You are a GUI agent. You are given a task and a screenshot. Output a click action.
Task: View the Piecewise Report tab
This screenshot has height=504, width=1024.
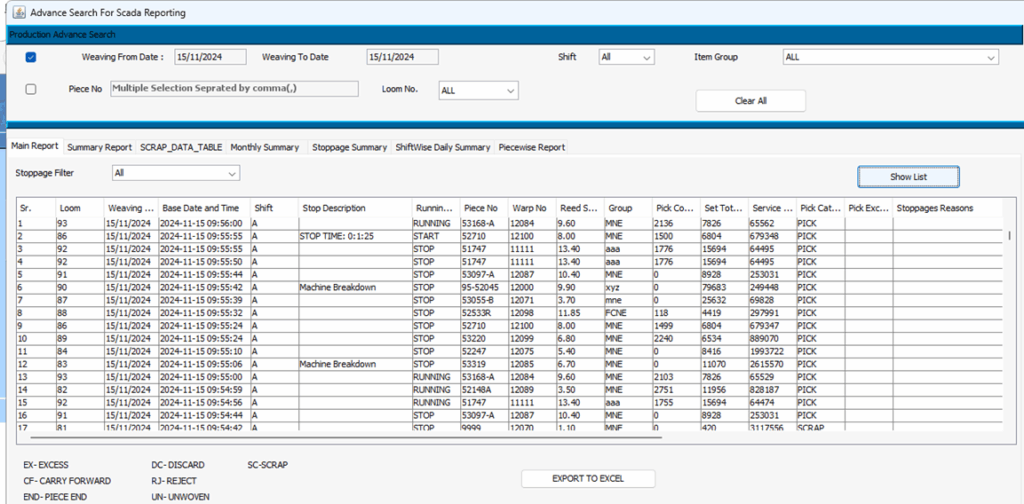coord(531,147)
